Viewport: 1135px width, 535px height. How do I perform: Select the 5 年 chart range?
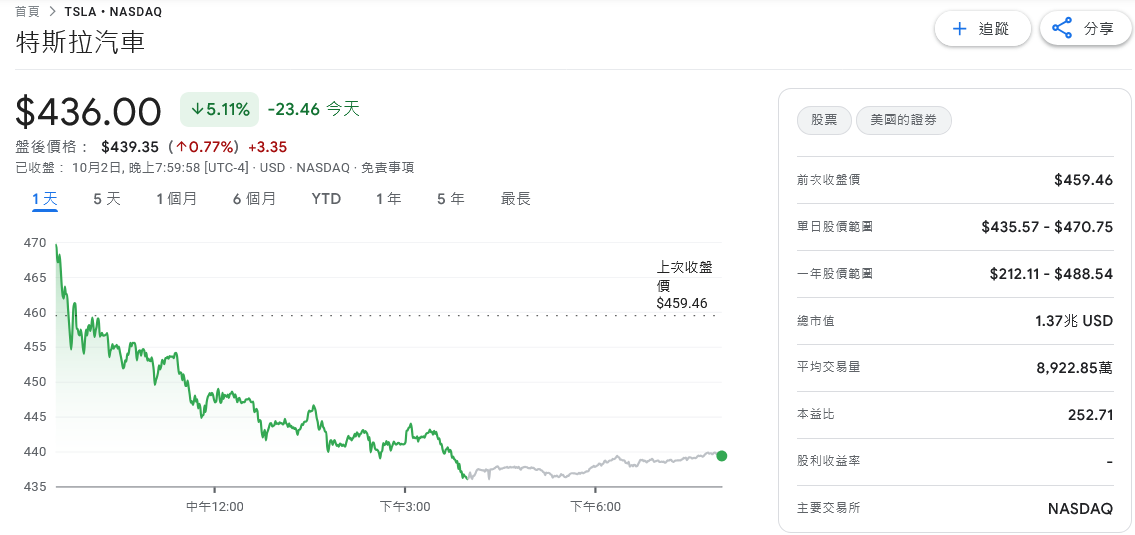pos(451,199)
